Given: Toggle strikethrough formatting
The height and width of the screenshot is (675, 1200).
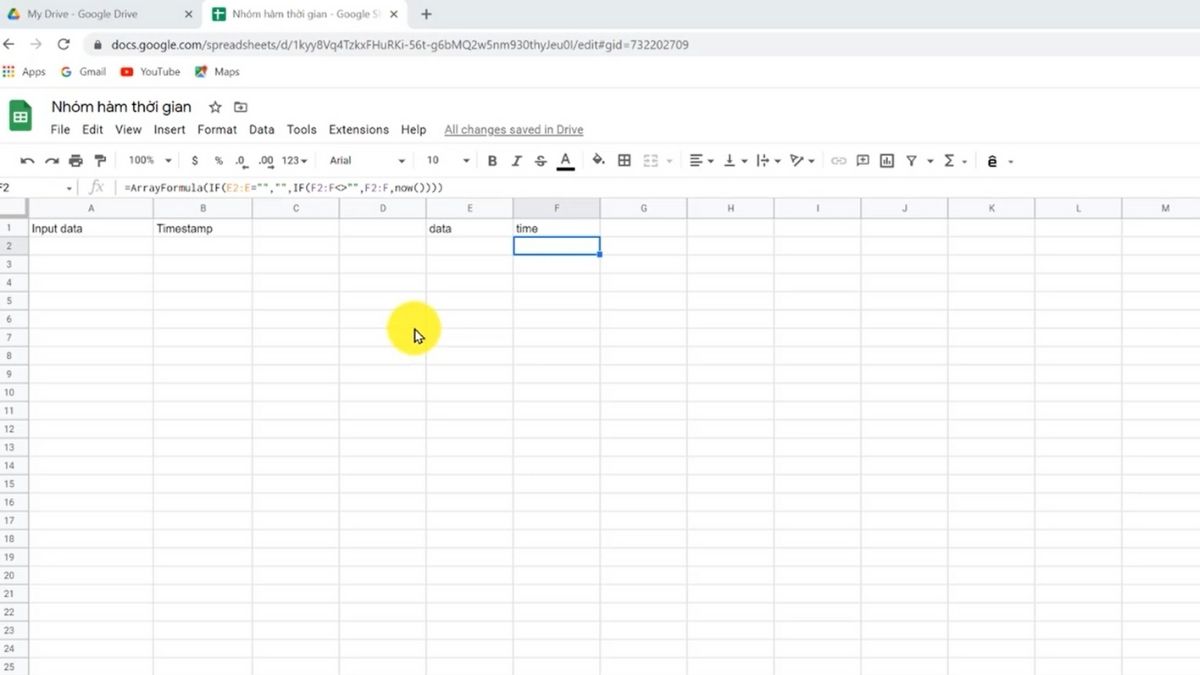Looking at the screenshot, I should click(541, 161).
